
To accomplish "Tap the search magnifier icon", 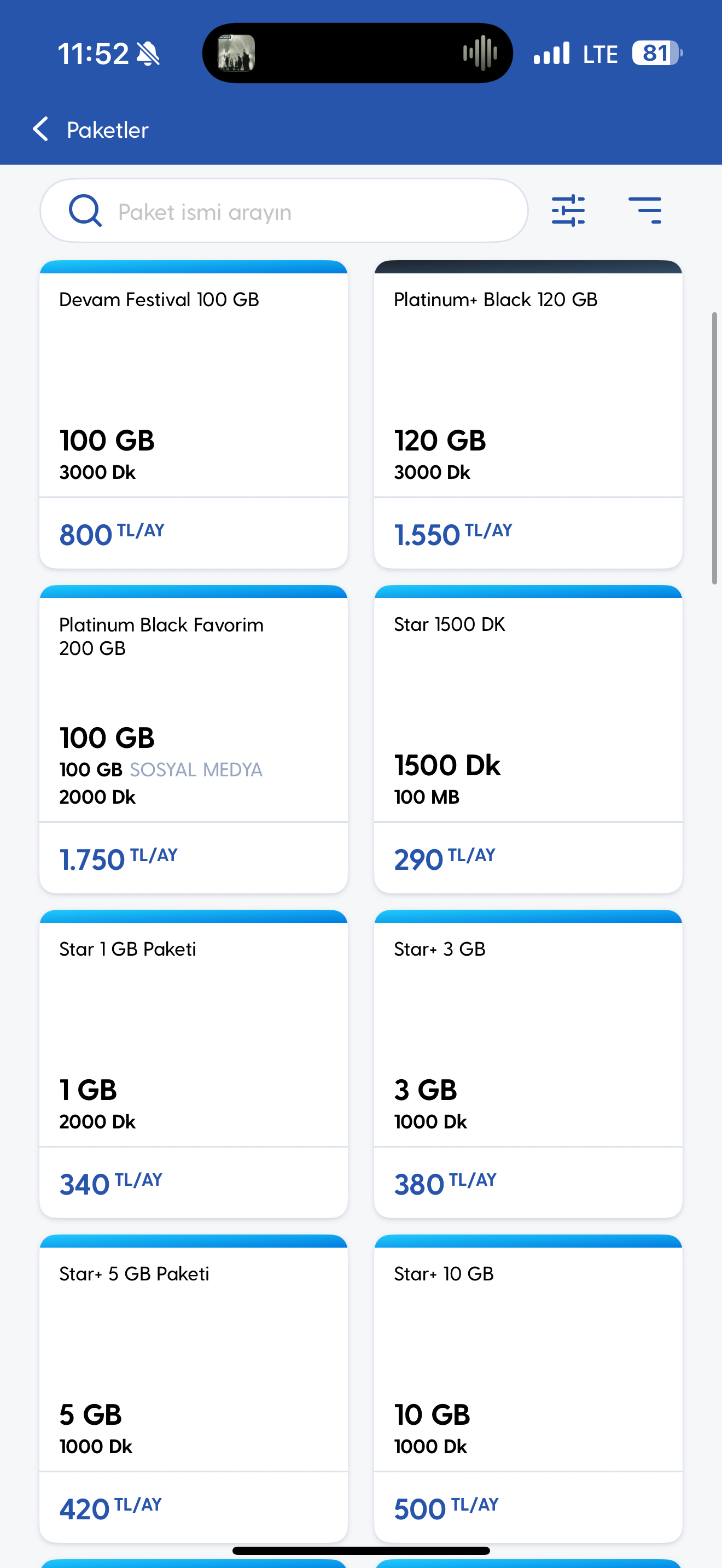I will 85,210.
